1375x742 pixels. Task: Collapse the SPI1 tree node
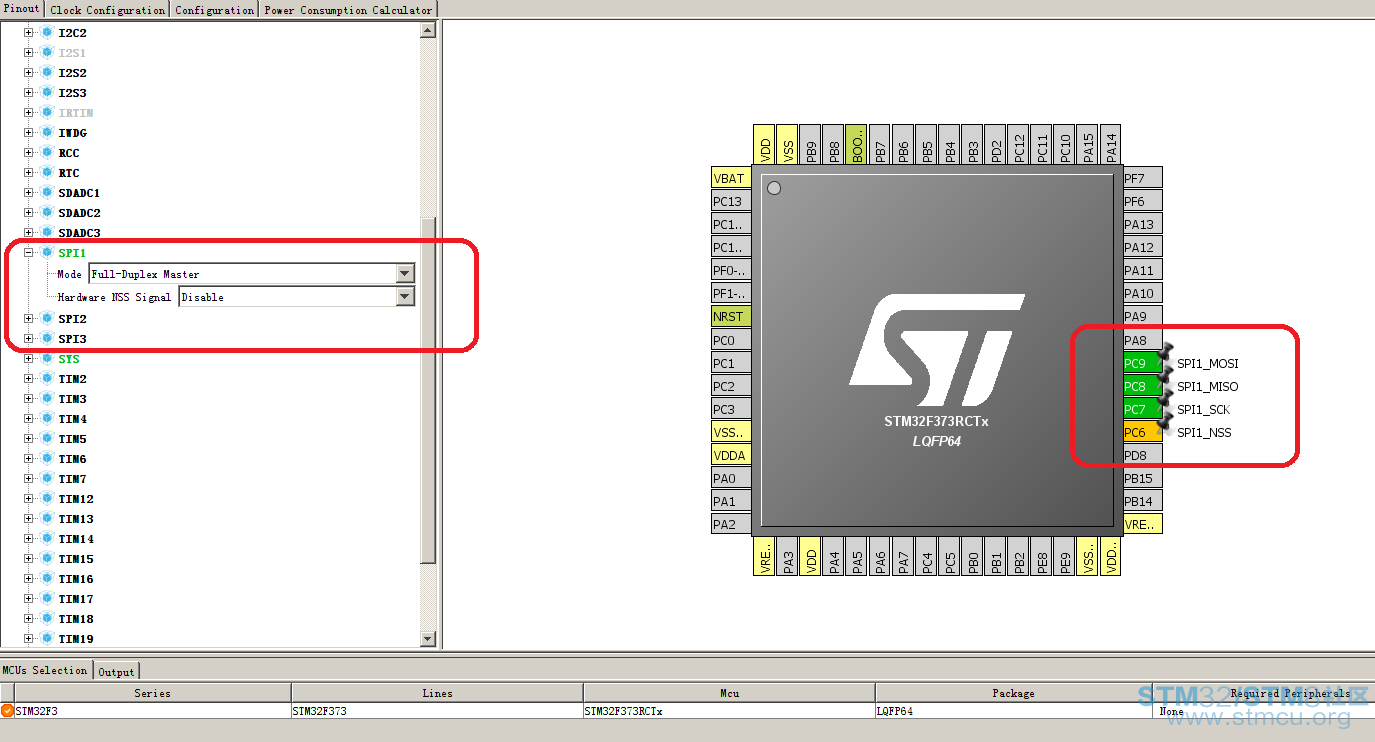point(29,253)
